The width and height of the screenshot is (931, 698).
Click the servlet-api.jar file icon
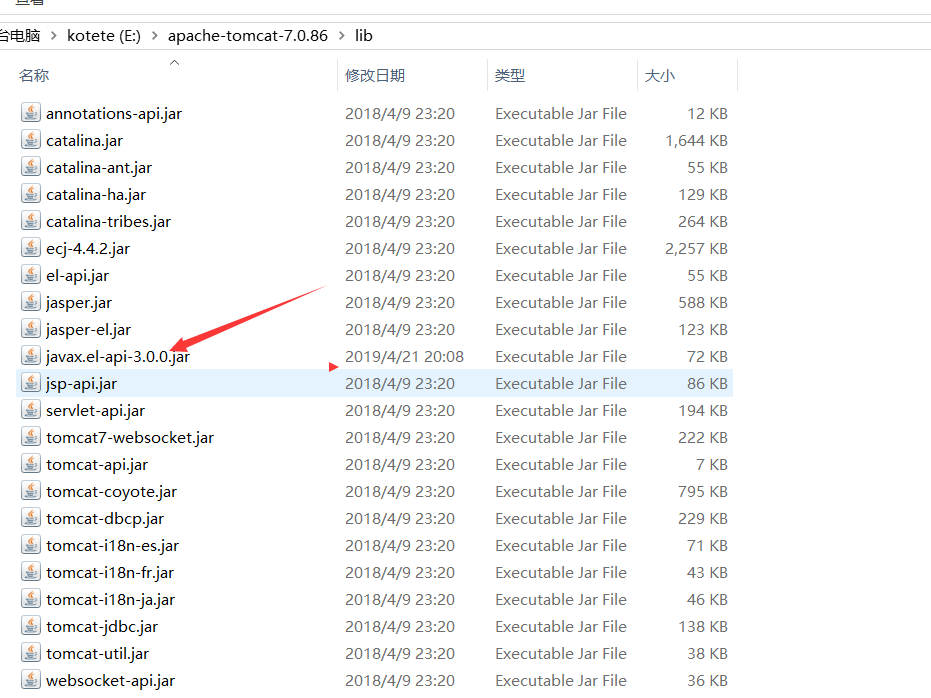point(31,410)
